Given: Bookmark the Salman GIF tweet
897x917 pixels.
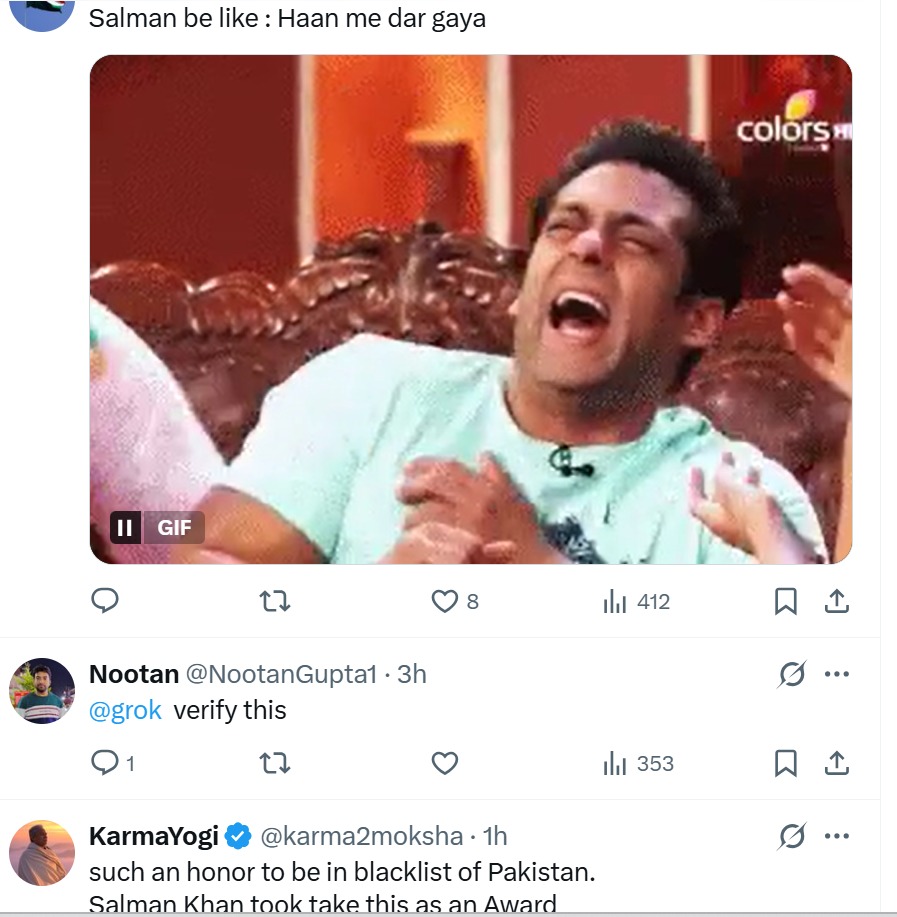Looking at the screenshot, I should pos(786,601).
